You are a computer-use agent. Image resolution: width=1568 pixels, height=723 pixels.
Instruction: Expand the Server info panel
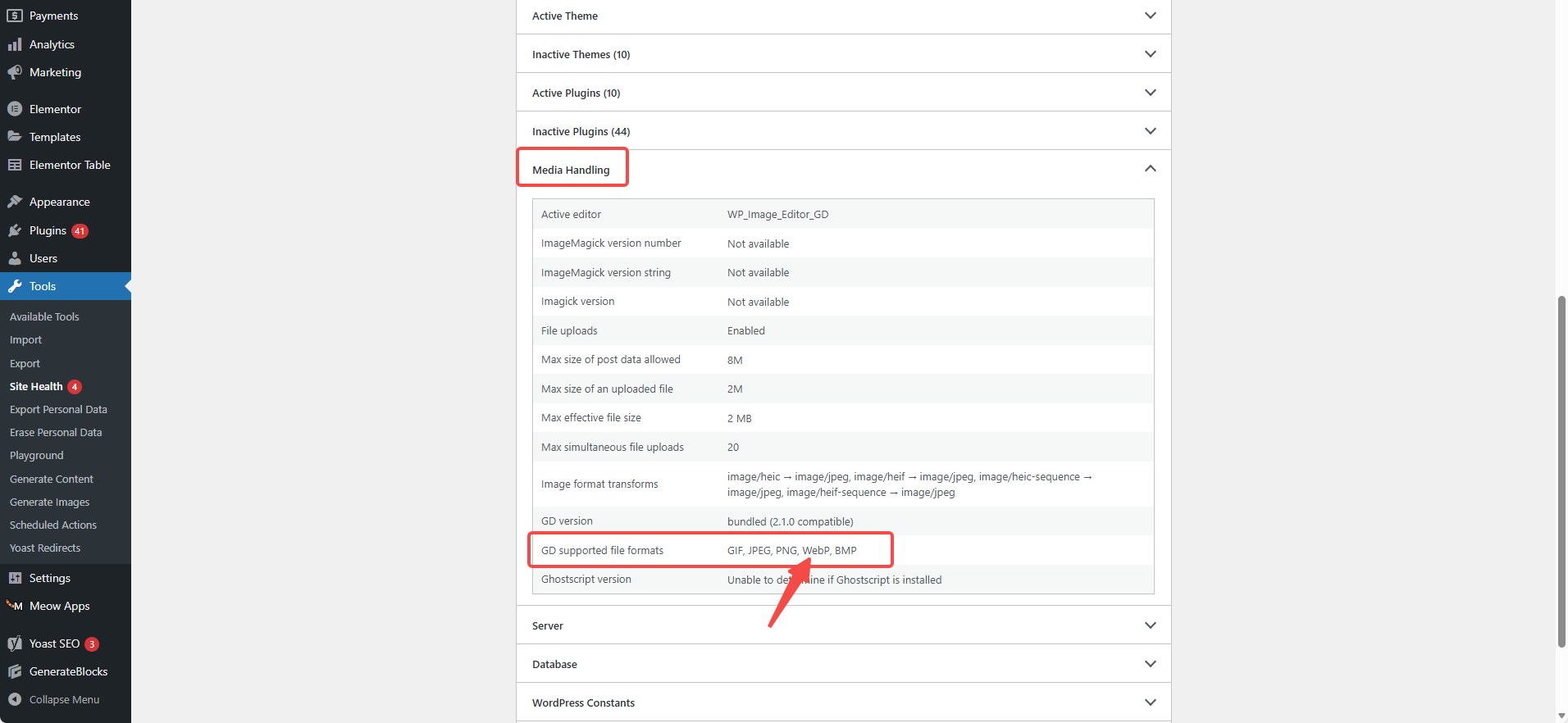(1150, 625)
